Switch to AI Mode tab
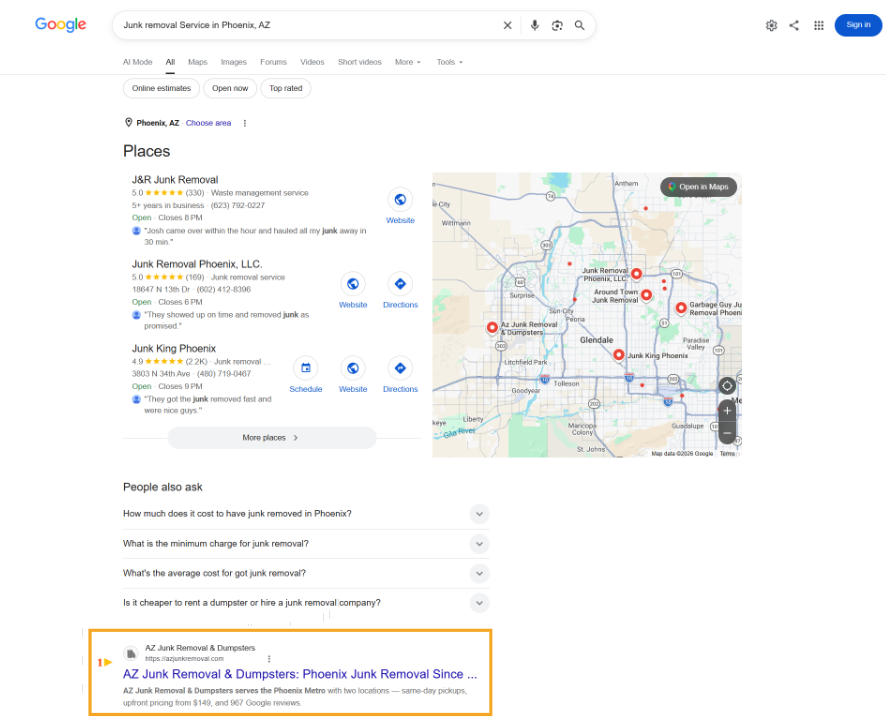This screenshot has height=723, width=886. point(137,62)
